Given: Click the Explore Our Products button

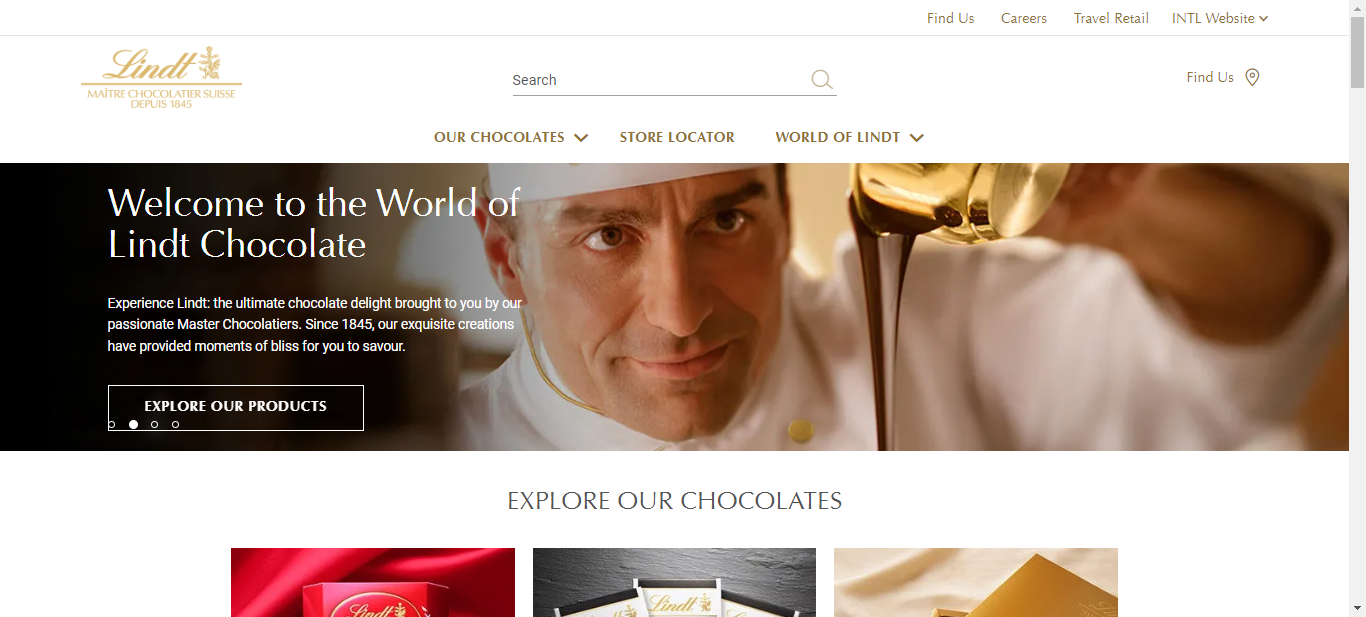Looking at the screenshot, I should tap(236, 408).
